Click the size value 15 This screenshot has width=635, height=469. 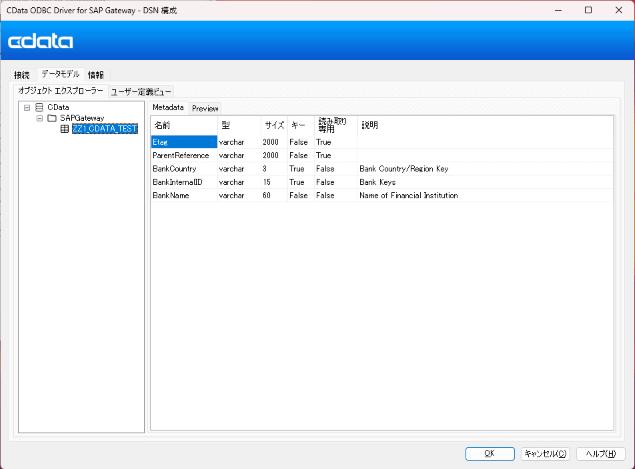pos(266,182)
